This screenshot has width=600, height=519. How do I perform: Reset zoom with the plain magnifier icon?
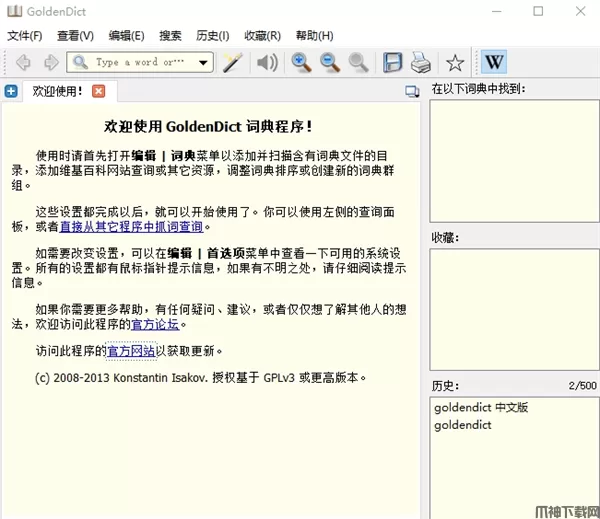[x=358, y=63]
